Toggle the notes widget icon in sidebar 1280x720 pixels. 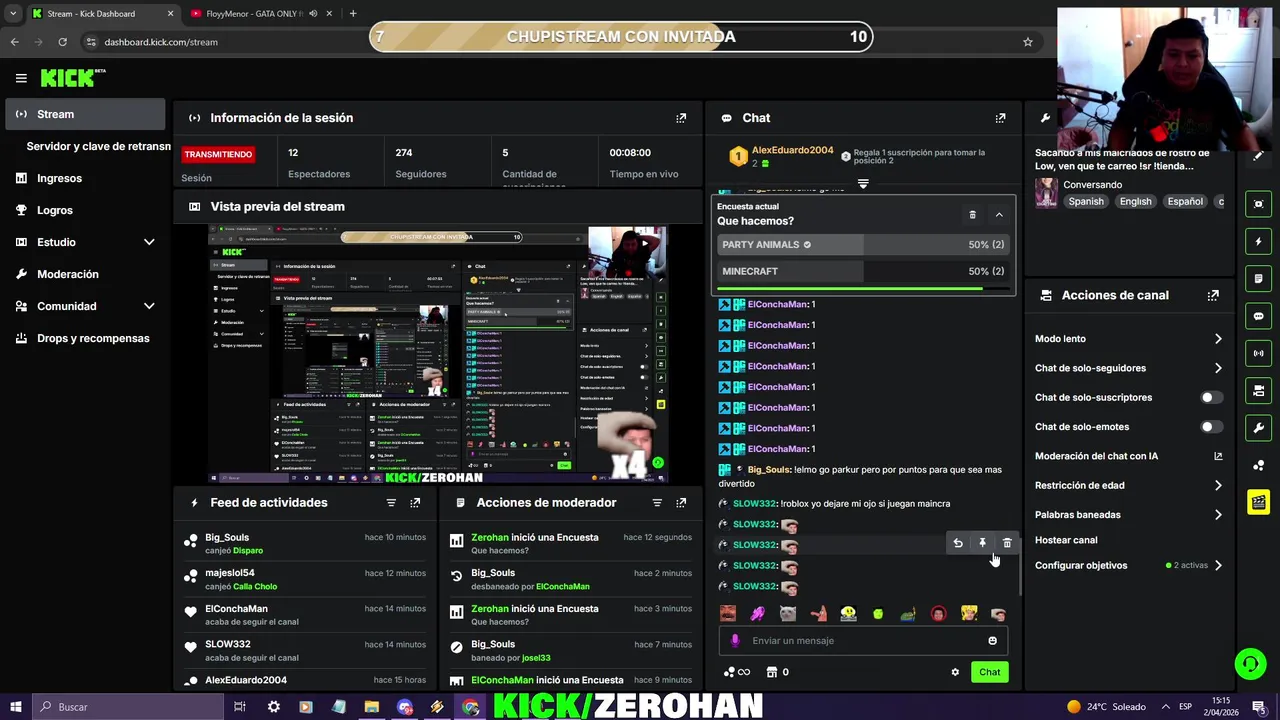[1258, 279]
